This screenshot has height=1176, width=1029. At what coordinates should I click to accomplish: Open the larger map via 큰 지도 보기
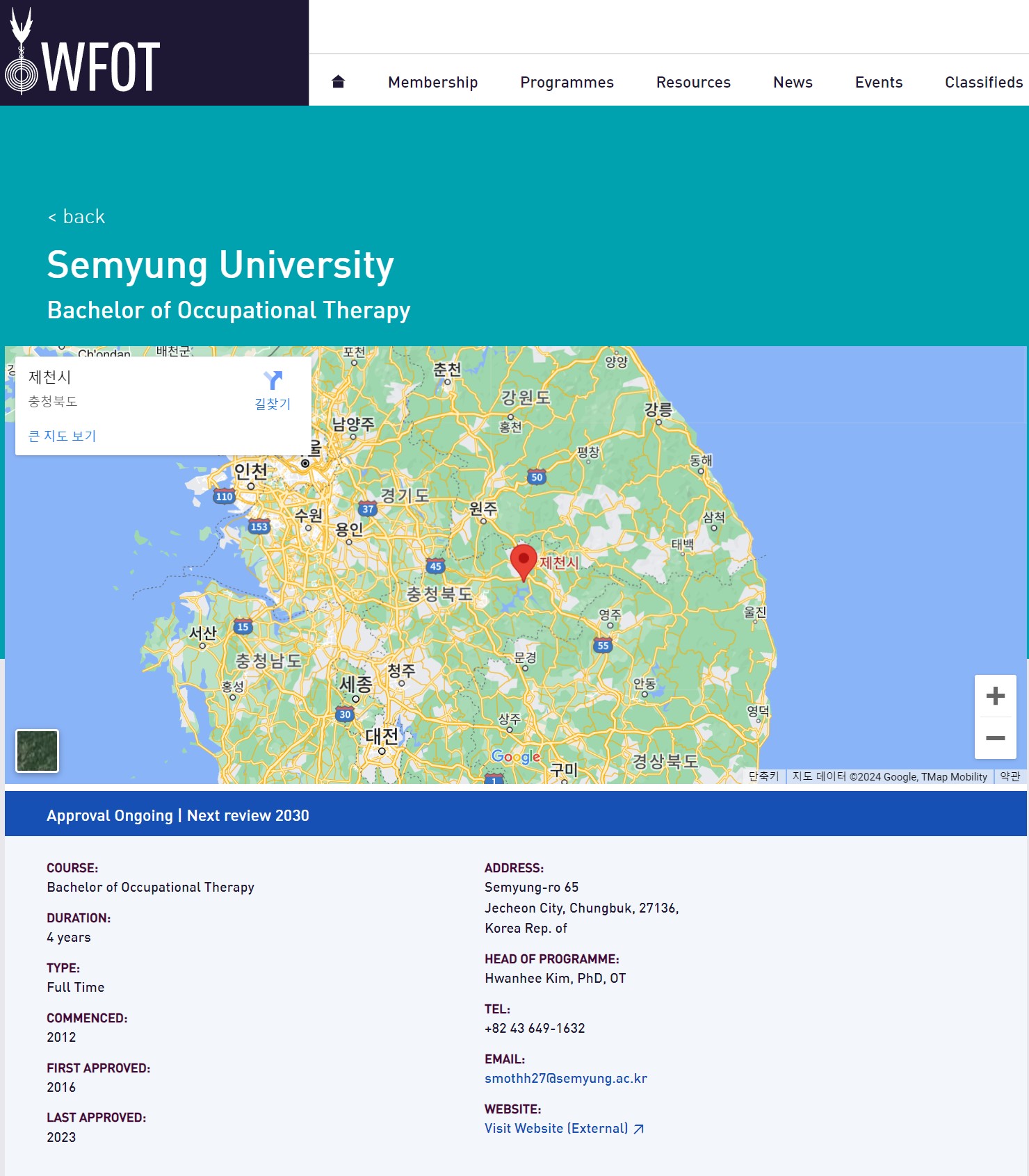point(62,436)
